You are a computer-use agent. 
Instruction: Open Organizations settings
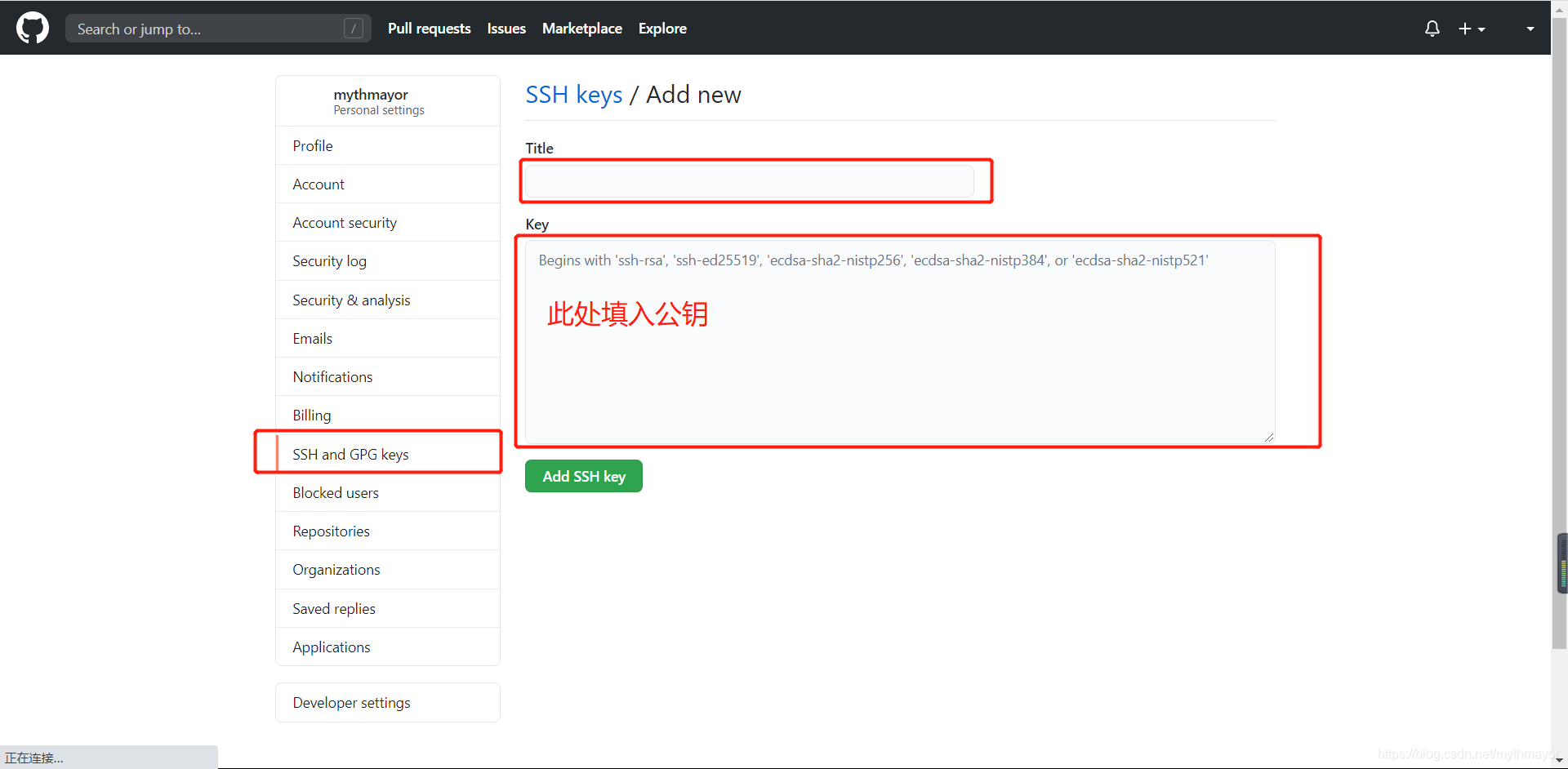[388, 569]
